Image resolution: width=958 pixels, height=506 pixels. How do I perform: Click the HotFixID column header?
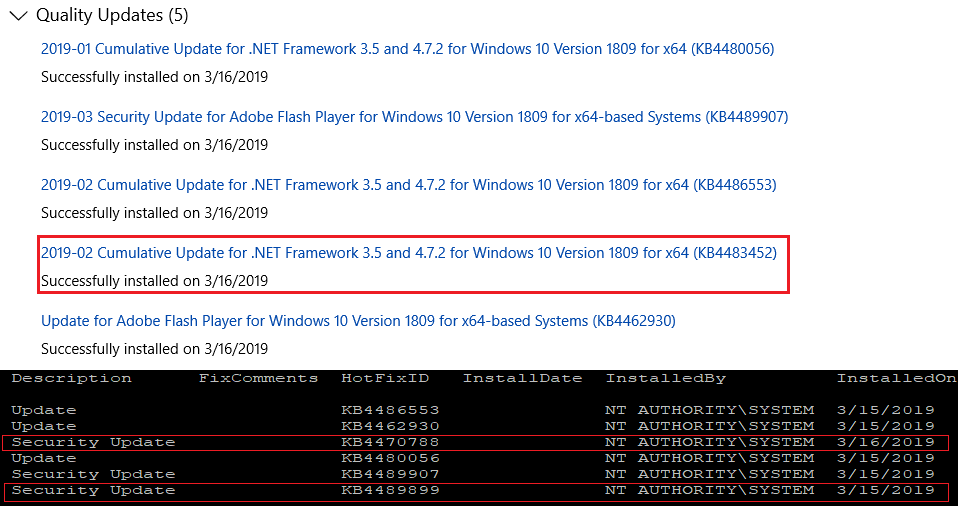(x=384, y=378)
